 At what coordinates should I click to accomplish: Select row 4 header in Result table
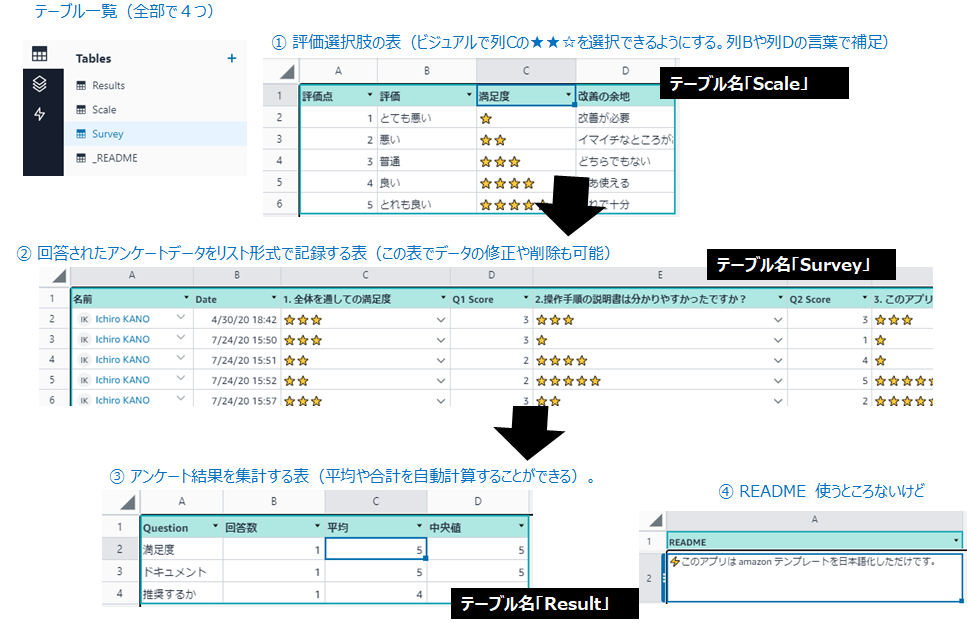[119, 594]
